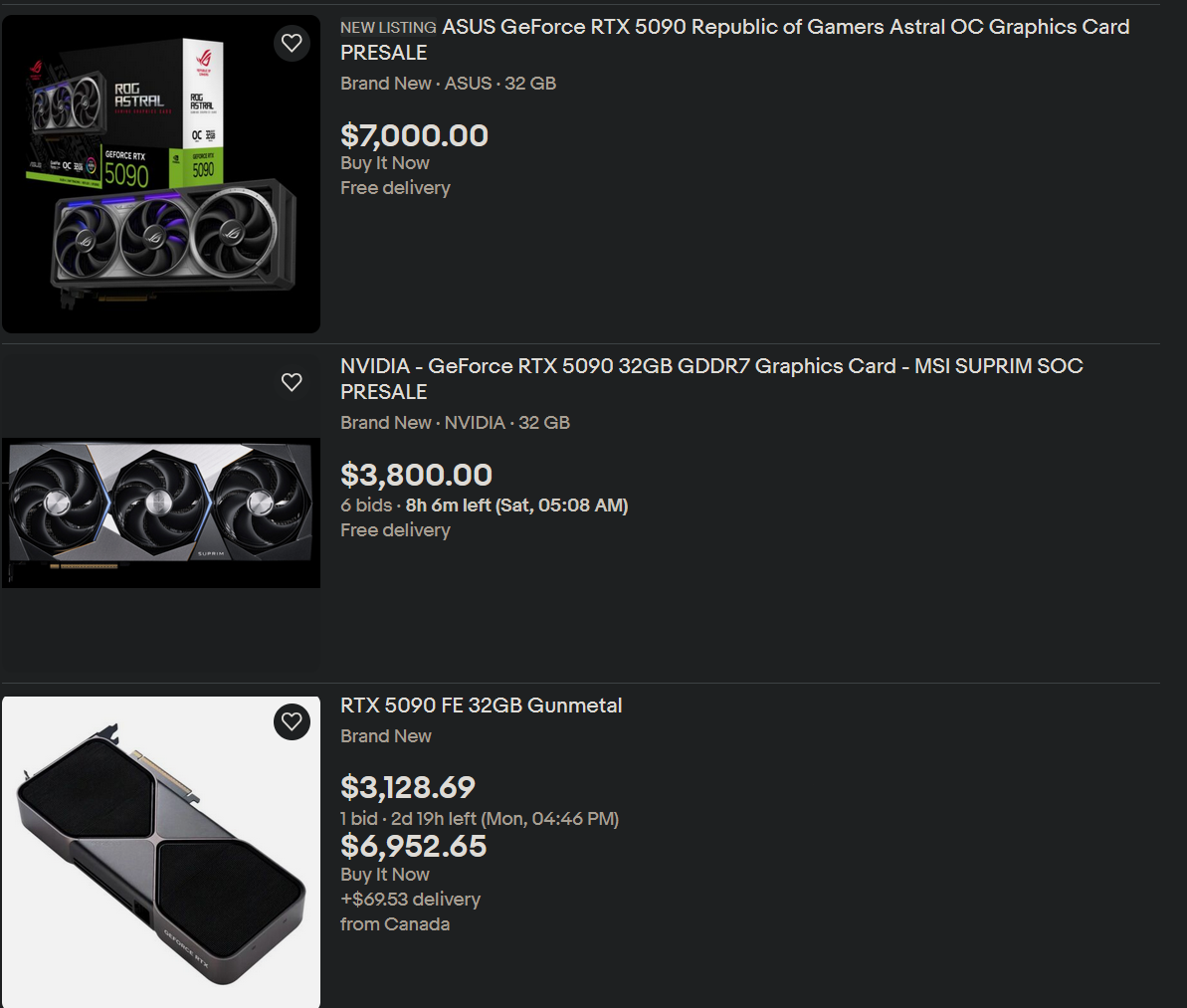Image resolution: width=1187 pixels, height=1008 pixels.
Task: Open the RTX 5090 FE 32GB Gunmetal listing
Action: (x=482, y=706)
